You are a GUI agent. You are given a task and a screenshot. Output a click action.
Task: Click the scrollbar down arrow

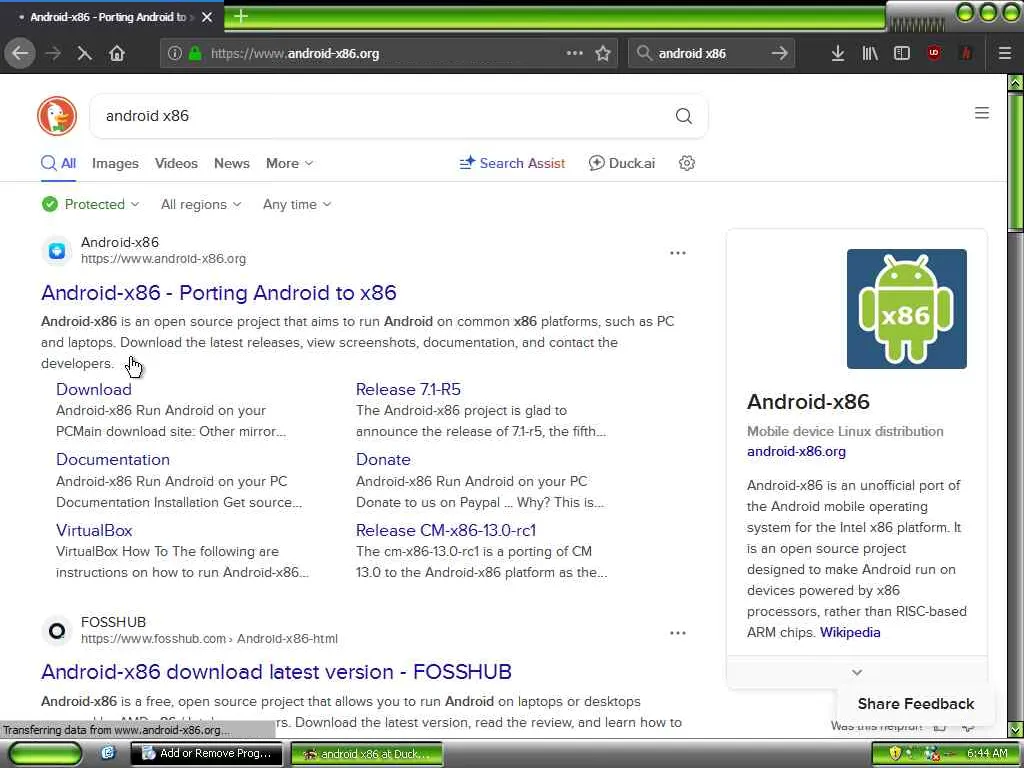point(1016,729)
